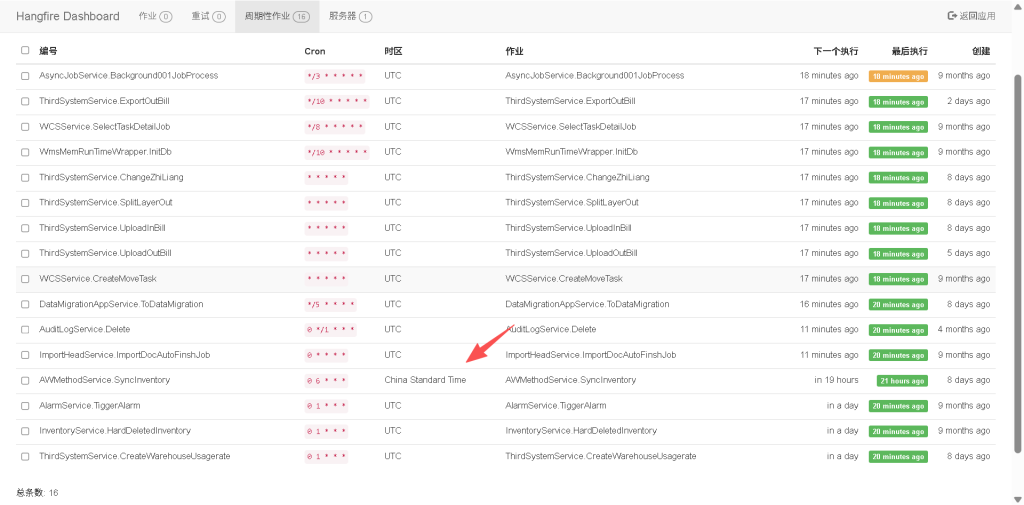Click the vertical page scrollbar
Screen dimensions: 1024x505
tap(1018, 250)
